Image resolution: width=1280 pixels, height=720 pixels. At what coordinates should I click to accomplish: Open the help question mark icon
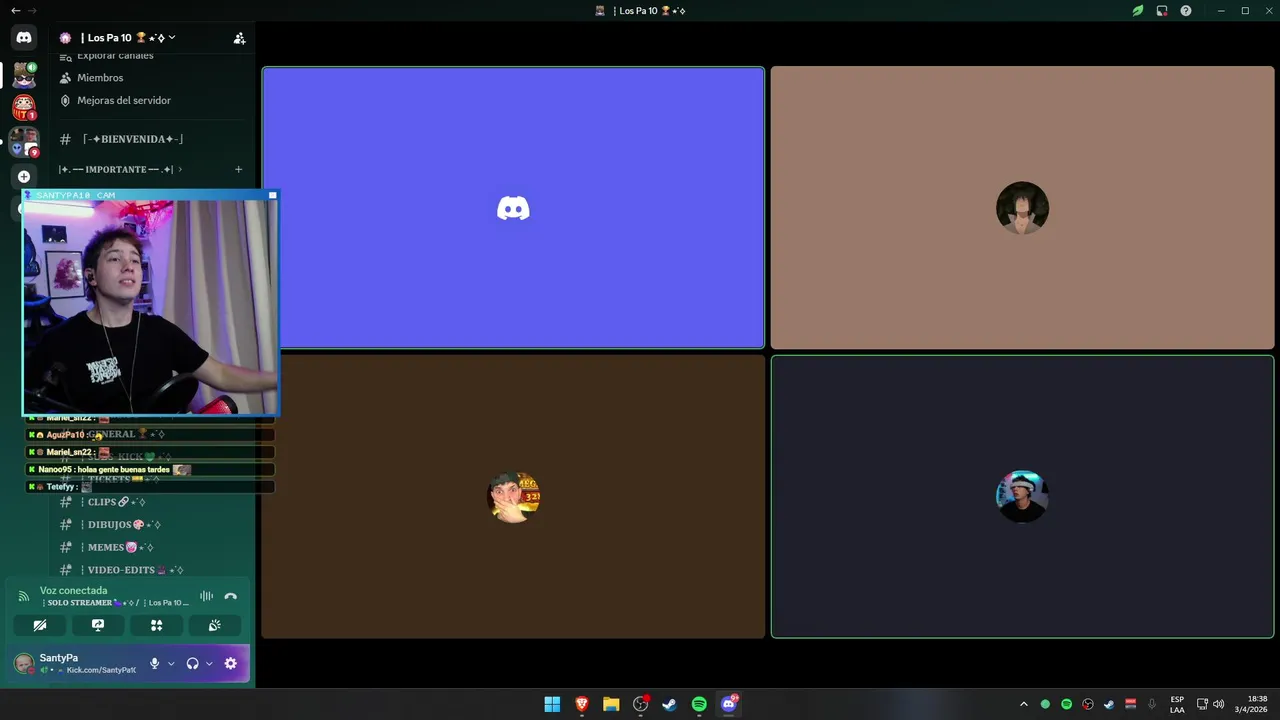(x=1186, y=11)
